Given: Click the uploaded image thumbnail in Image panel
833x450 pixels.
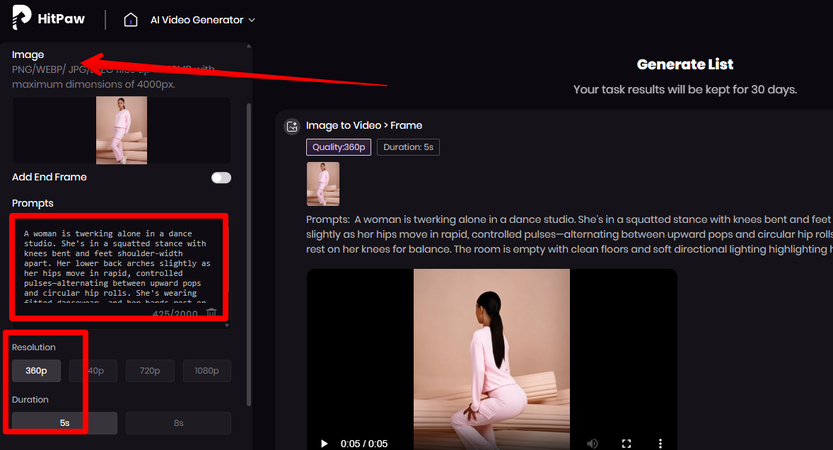Looking at the screenshot, I should pos(122,130).
